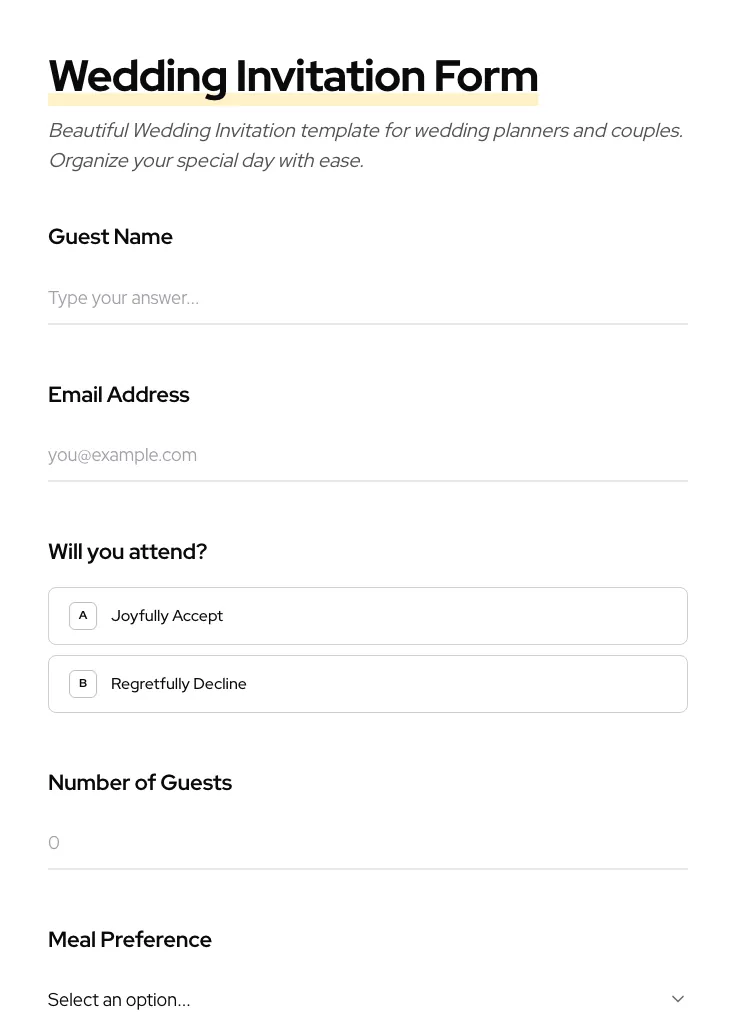Screen dimensions: 736x1024
Task: Click the Meal Preference dropdown chevron arrow
Action: pos(678,999)
